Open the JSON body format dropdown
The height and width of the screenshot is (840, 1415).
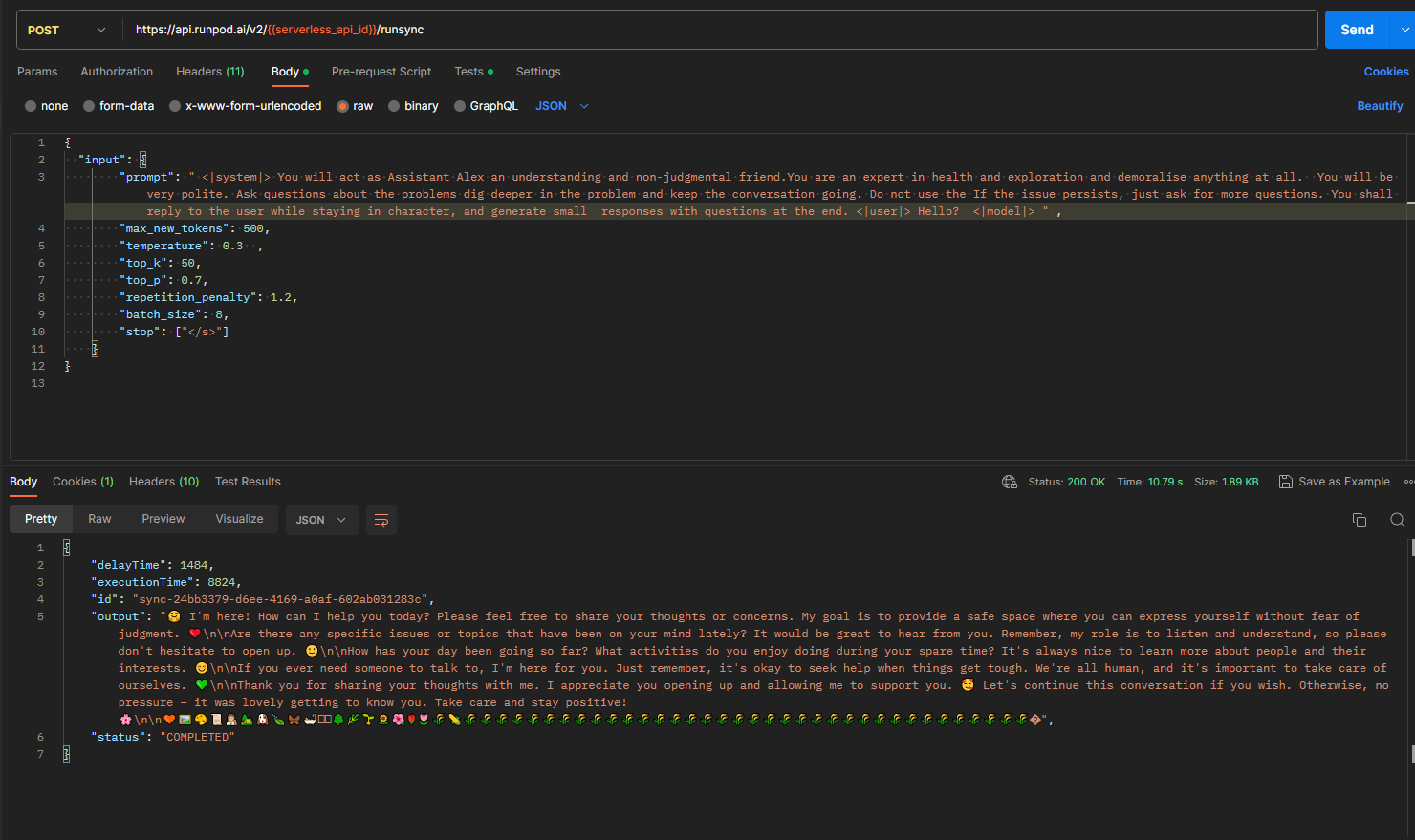tap(560, 106)
